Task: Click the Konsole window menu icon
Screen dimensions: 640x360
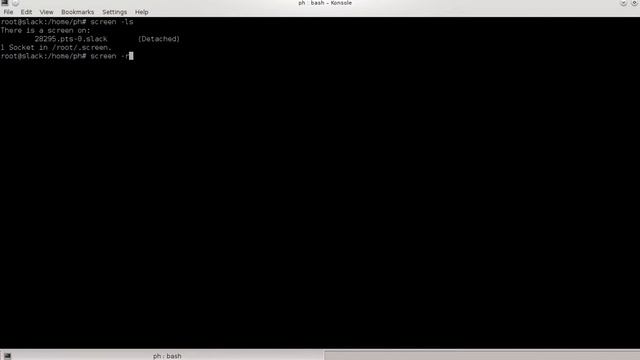Action: [x=5, y=2]
